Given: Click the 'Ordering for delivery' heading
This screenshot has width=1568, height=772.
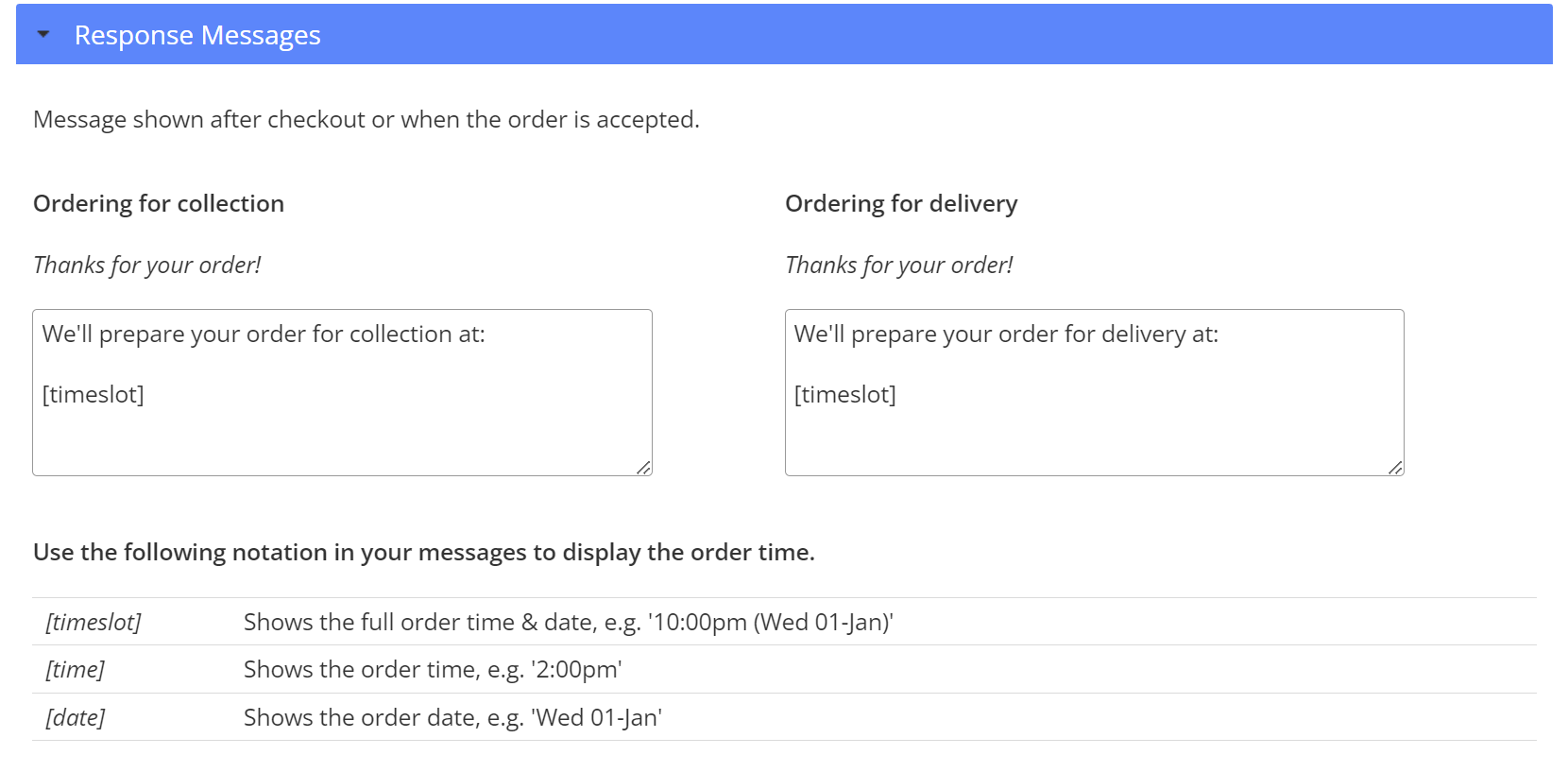Looking at the screenshot, I should pos(901,203).
